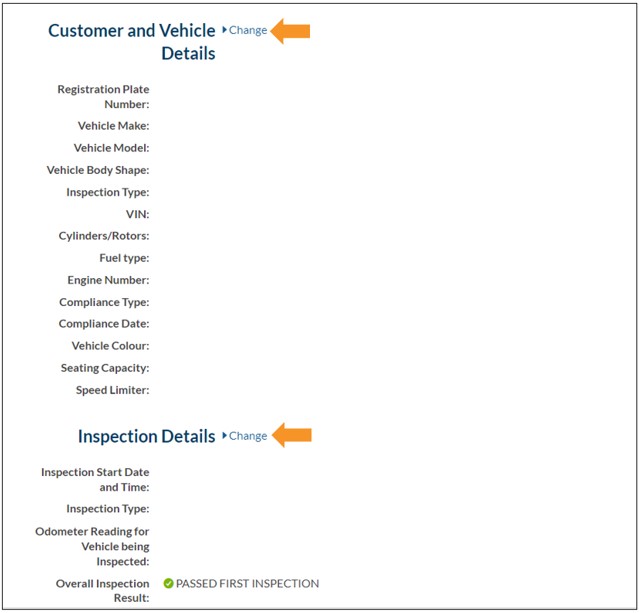The width and height of the screenshot is (639, 613).
Task: Click the green check icon for passed inspection
Action: 168,583
